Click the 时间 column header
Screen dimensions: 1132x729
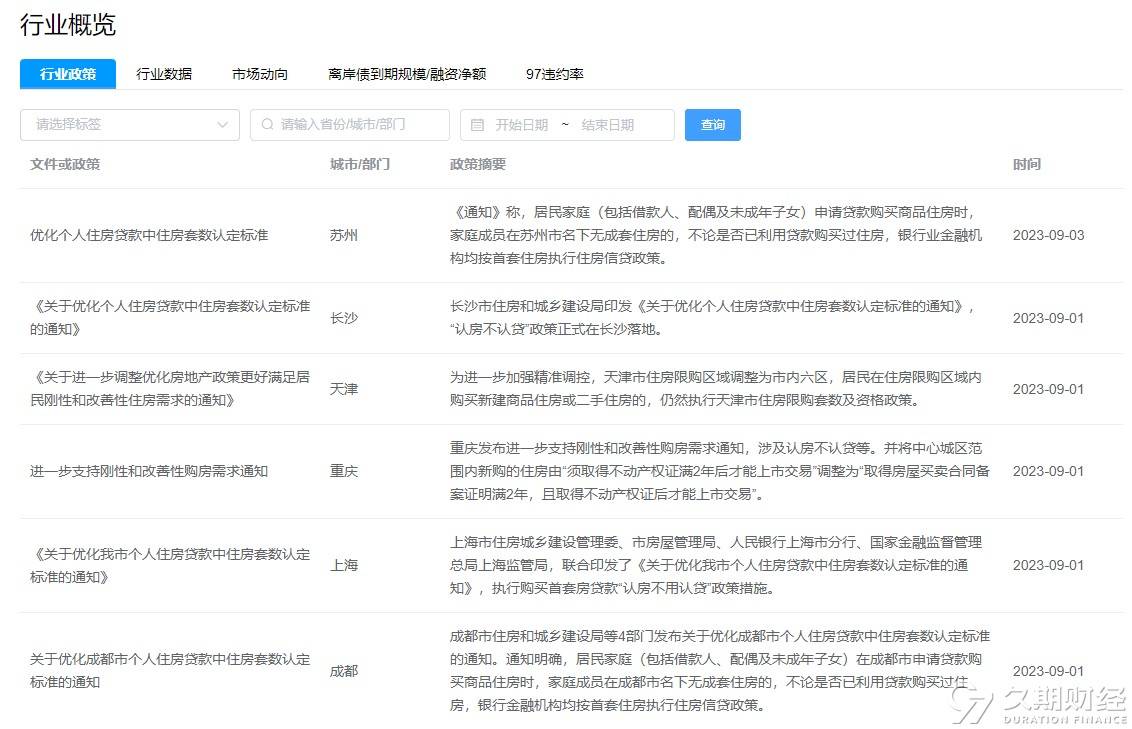pos(1026,164)
